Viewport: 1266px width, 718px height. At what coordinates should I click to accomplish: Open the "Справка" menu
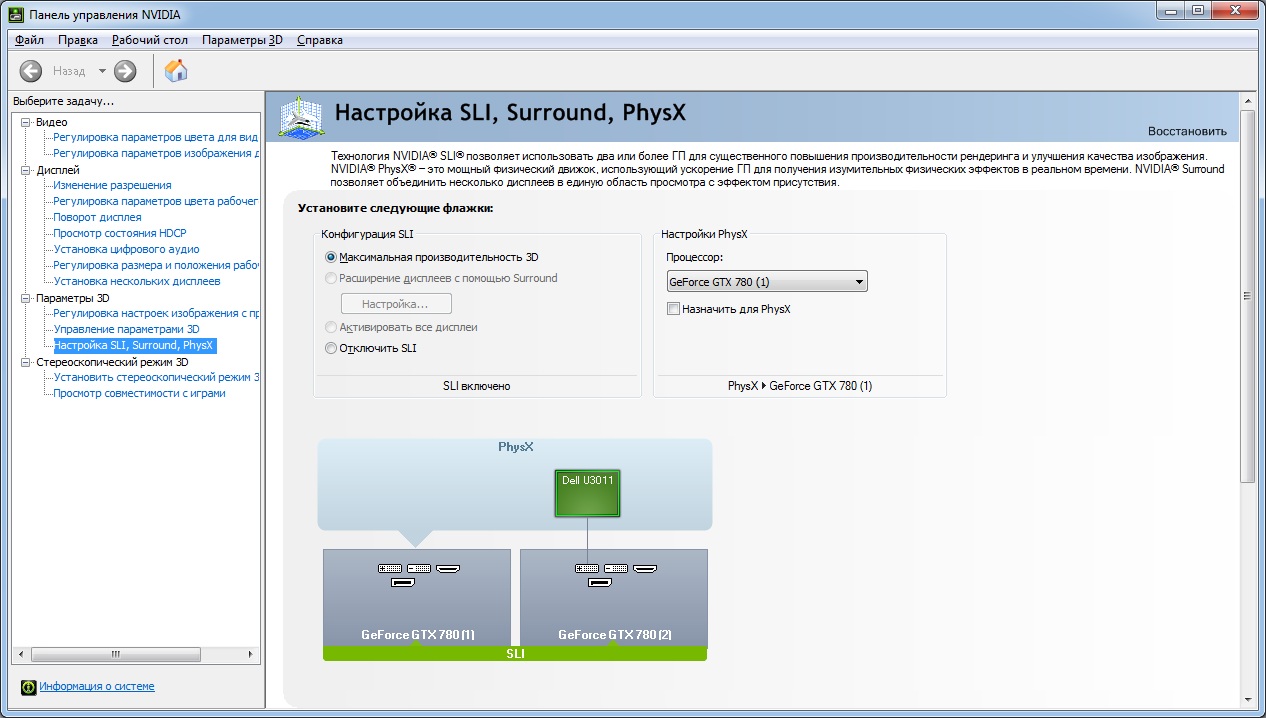(320, 40)
